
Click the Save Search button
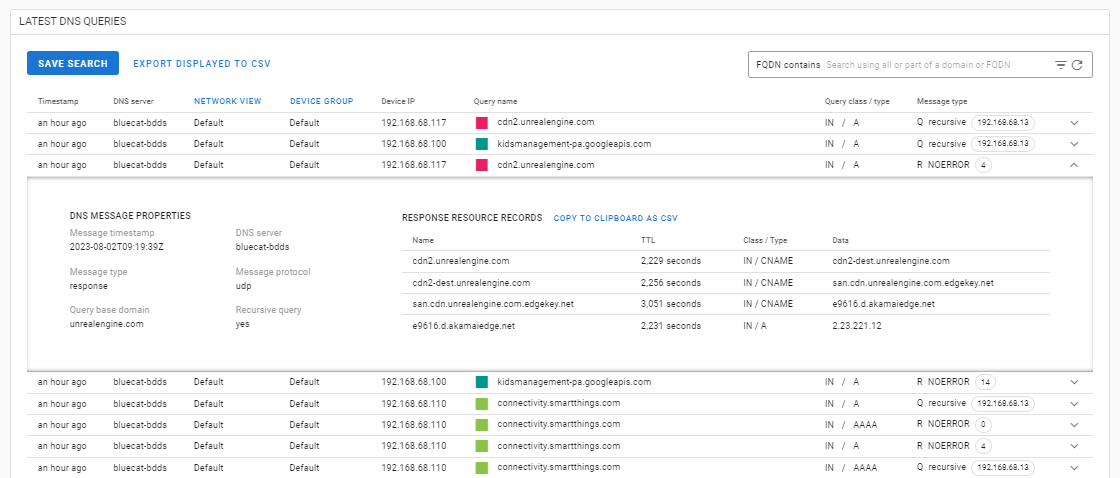pyautogui.click(x=73, y=64)
